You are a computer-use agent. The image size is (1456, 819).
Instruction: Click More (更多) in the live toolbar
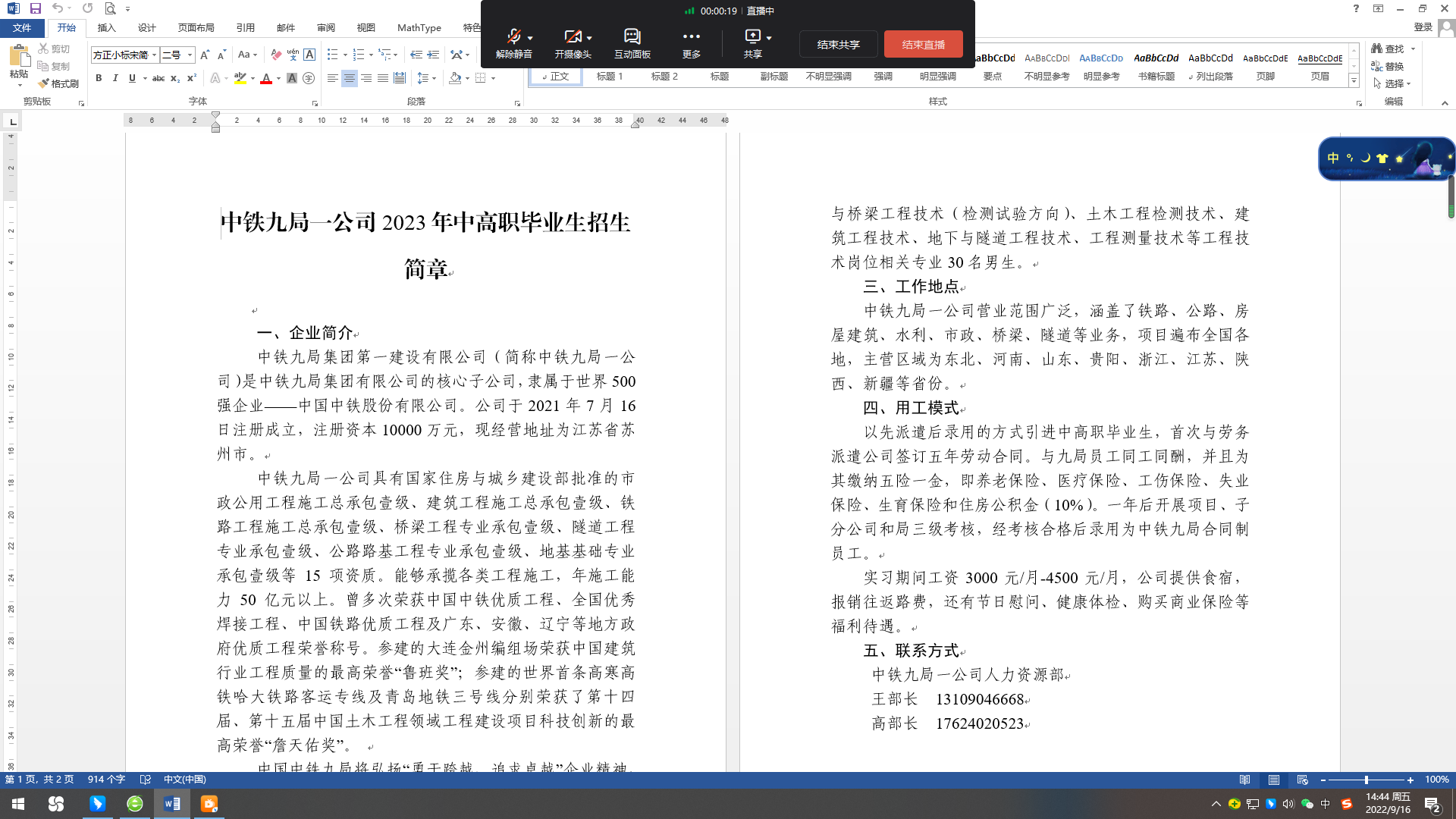click(x=691, y=43)
